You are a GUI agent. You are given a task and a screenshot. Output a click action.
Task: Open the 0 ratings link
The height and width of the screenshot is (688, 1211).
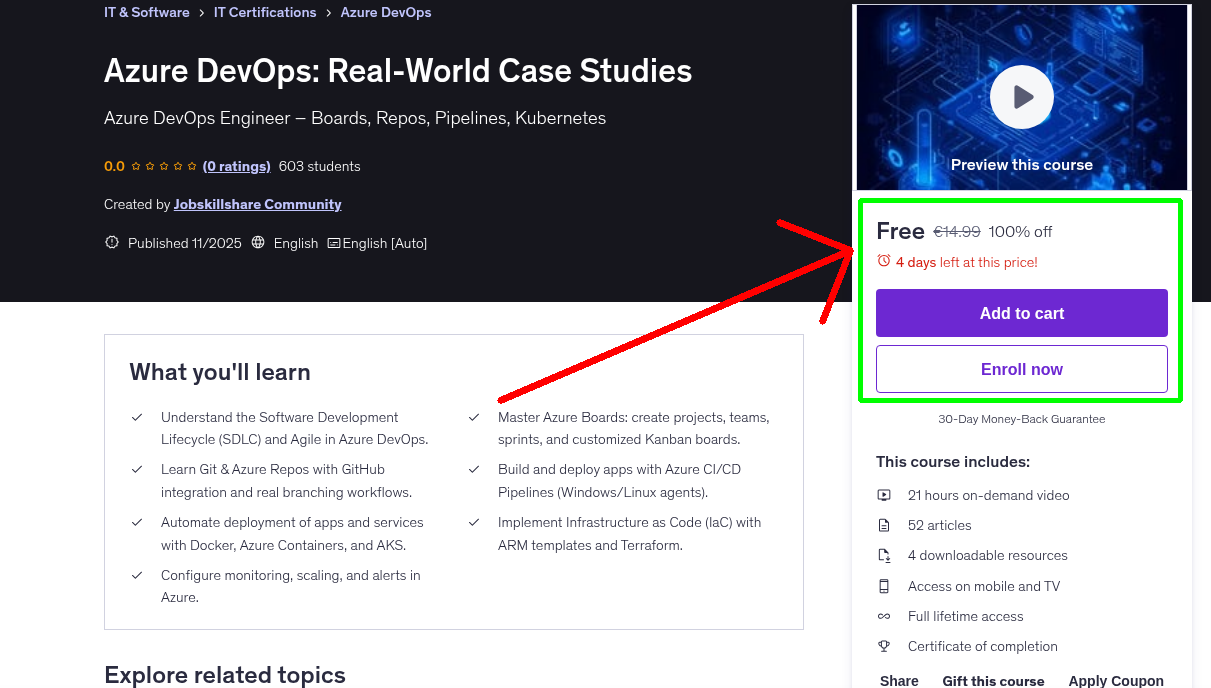pyautogui.click(x=236, y=166)
